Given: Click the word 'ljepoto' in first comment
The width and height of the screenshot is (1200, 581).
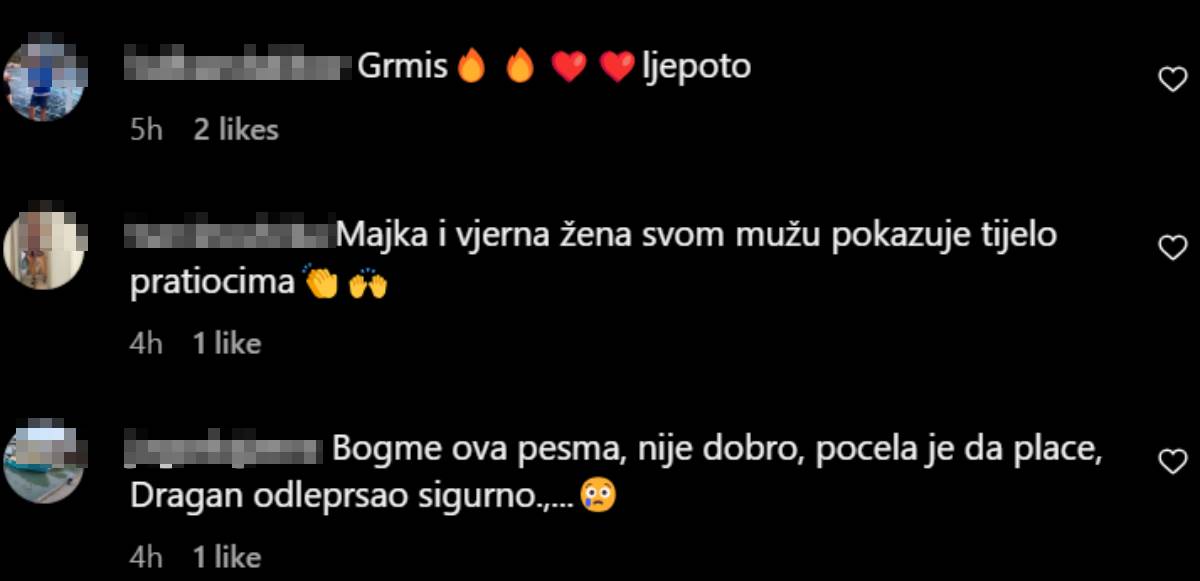Looking at the screenshot, I should [x=696, y=67].
